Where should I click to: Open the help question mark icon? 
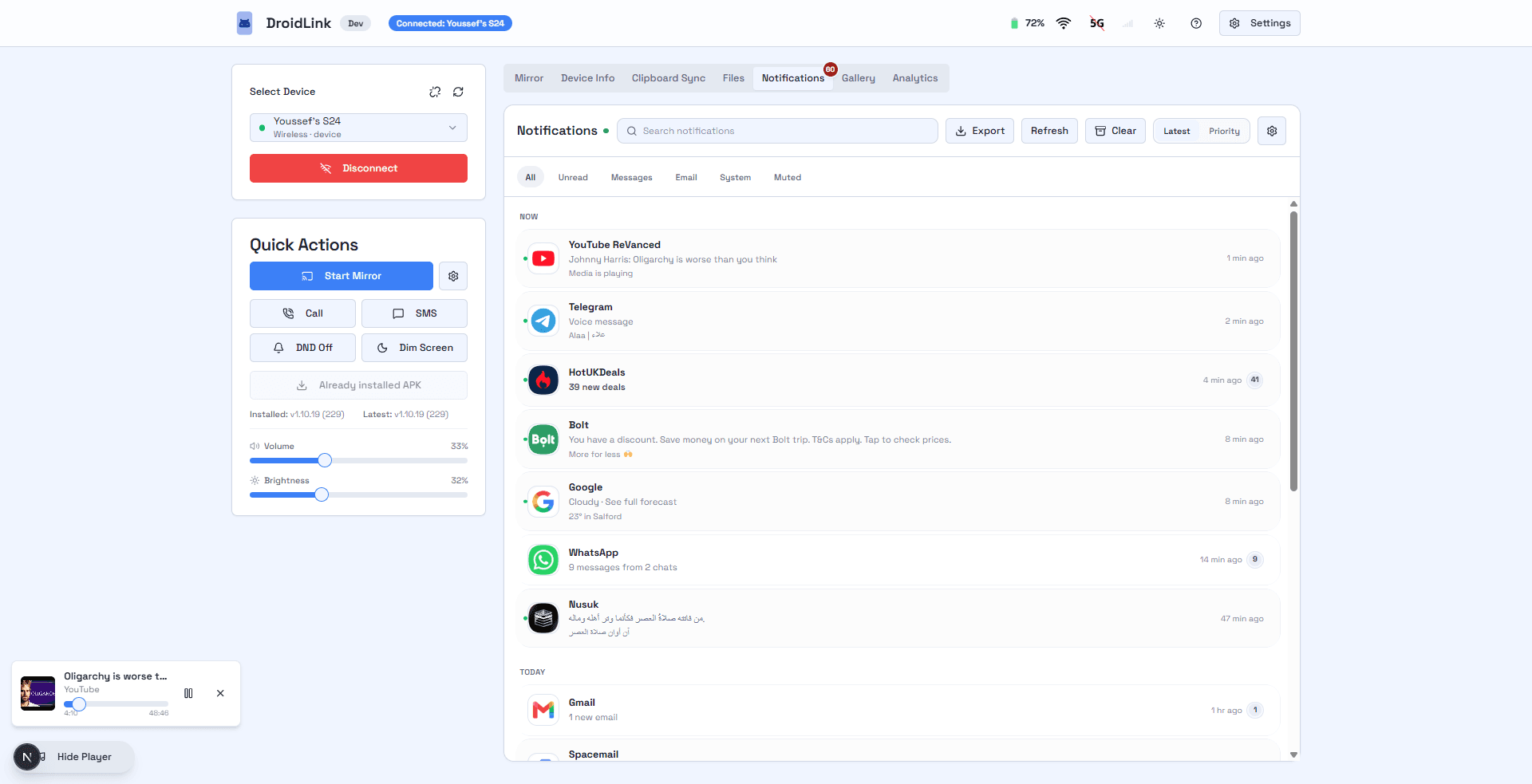(1196, 23)
